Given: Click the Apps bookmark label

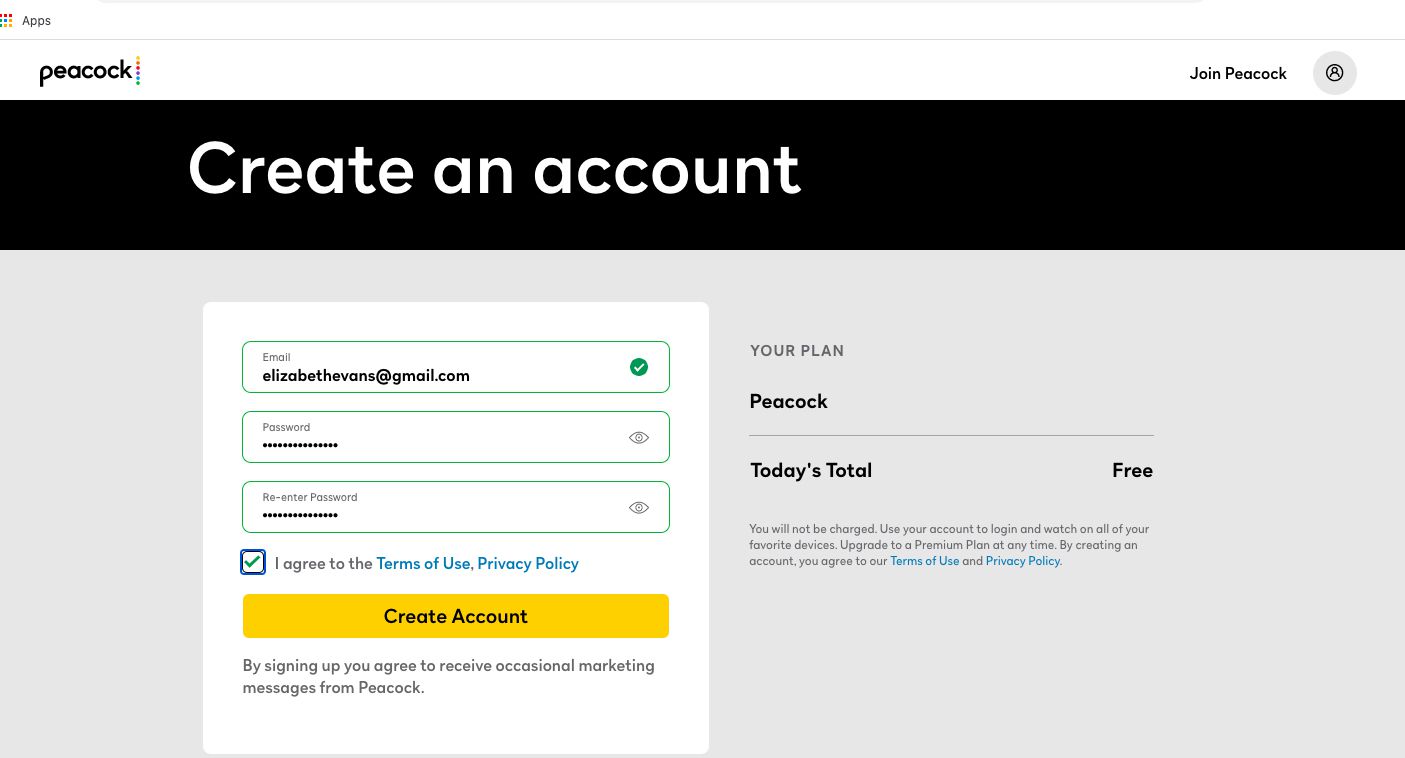Looking at the screenshot, I should click(x=36, y=20).
